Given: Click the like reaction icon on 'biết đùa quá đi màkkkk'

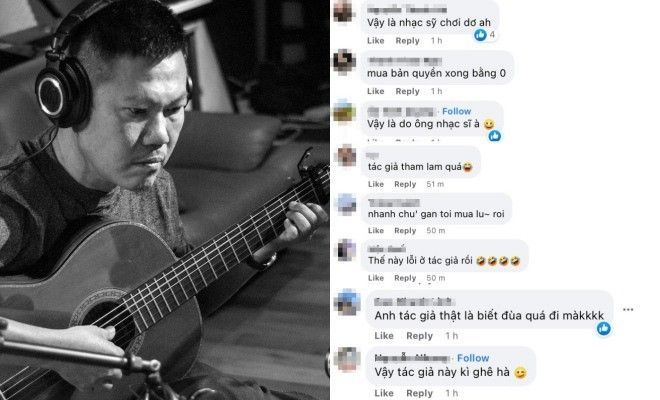Looking at the screenshot, I should coord(604,328).
